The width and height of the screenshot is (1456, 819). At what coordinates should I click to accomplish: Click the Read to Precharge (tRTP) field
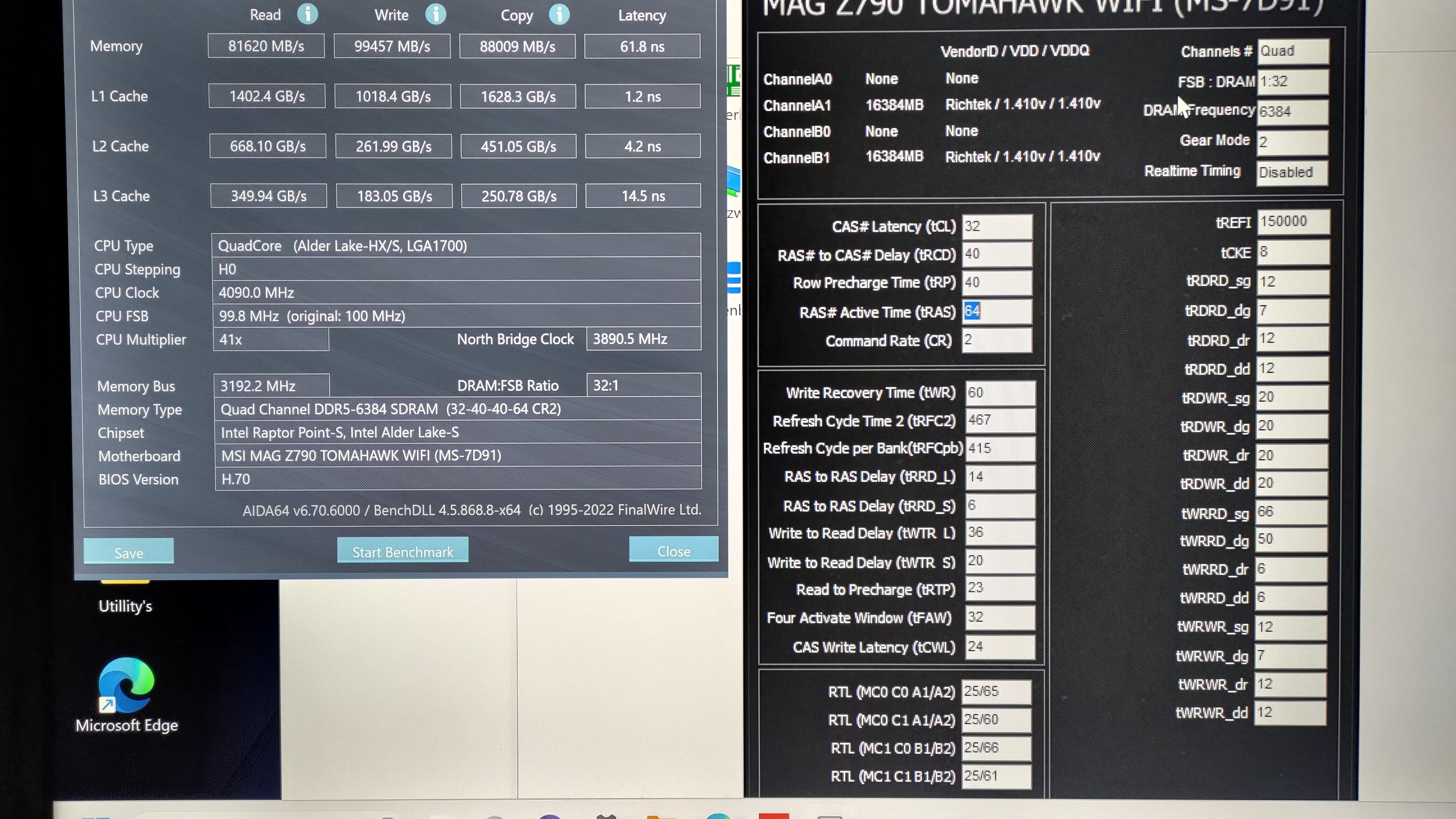coord(1000,588)
